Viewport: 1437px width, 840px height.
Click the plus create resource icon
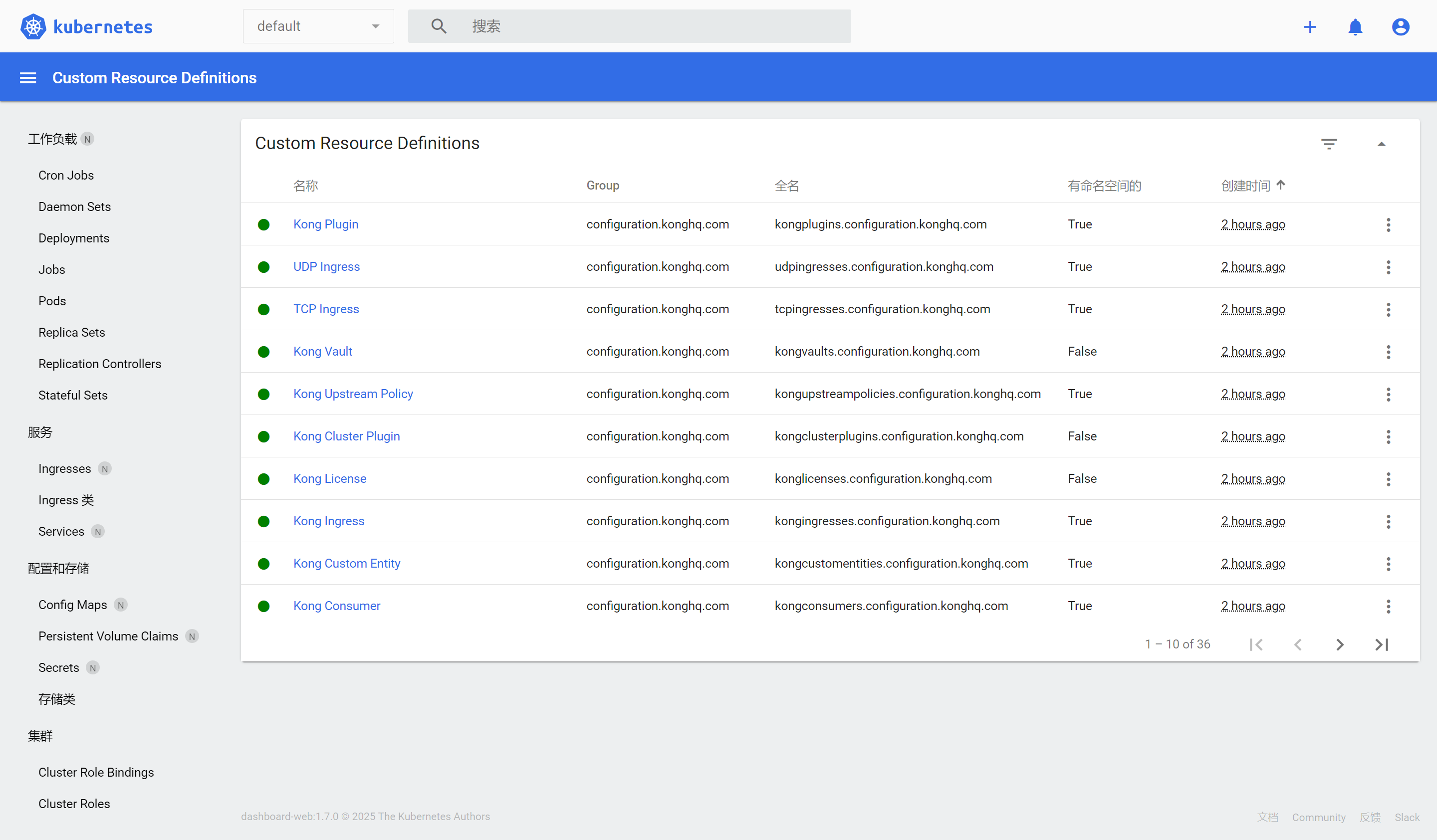click(1310, 27)
